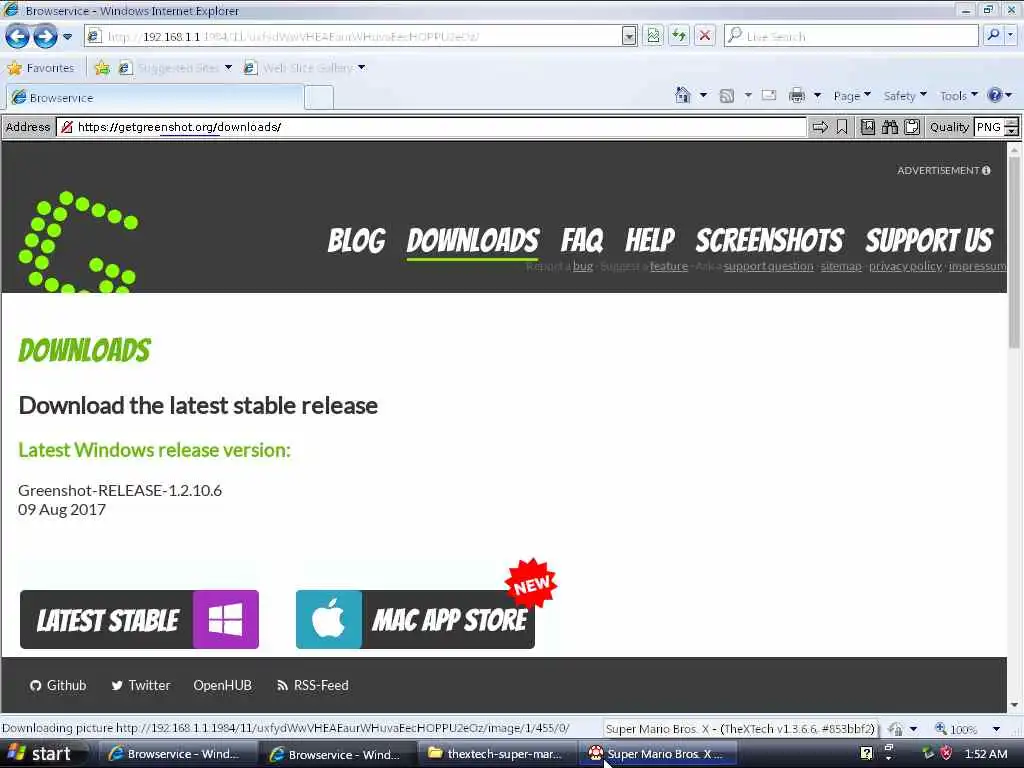Click the Greenshot green dotted logo
The image size is (1024, 768).
point(78,242)
